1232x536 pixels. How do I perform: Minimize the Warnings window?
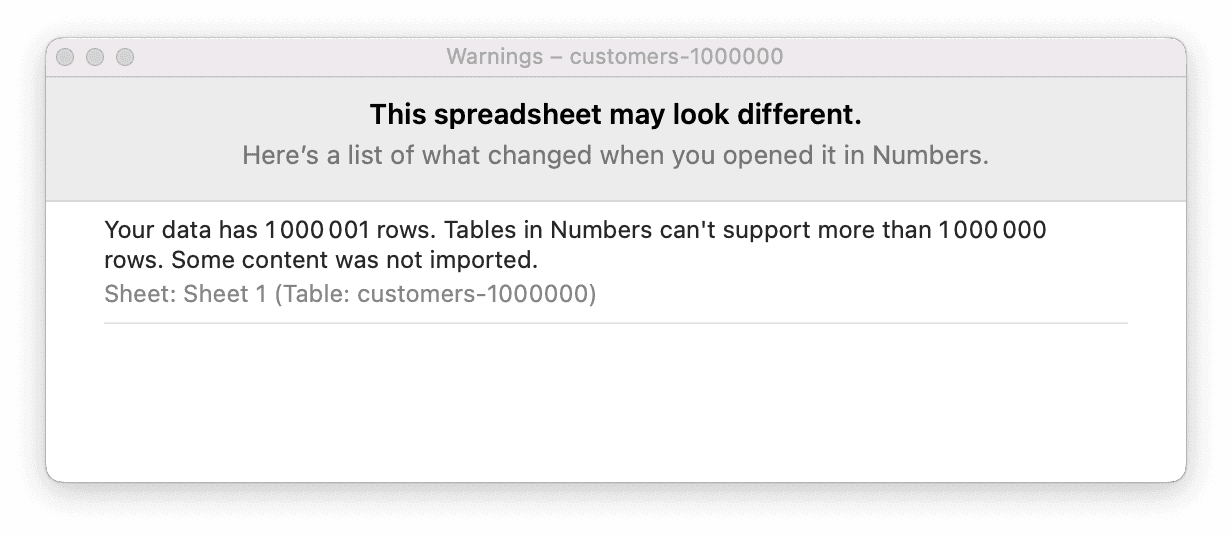95,57
